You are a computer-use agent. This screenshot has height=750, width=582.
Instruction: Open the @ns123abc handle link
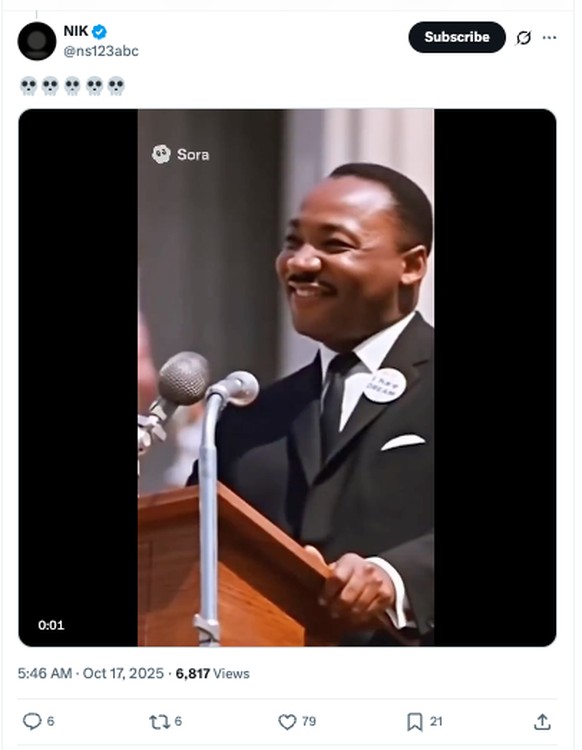click(x=101, y=51)
